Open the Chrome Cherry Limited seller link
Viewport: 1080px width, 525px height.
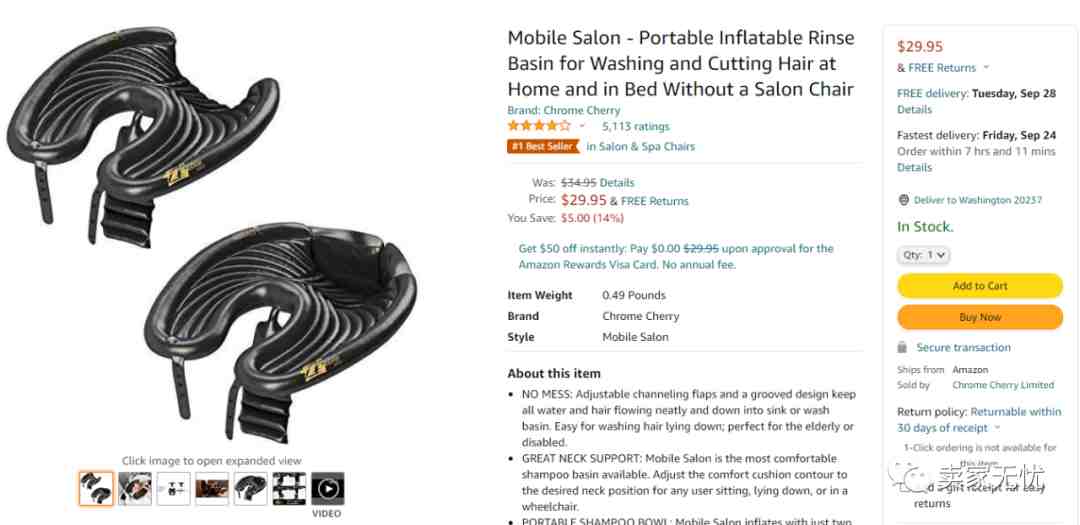pos(1003,385)
